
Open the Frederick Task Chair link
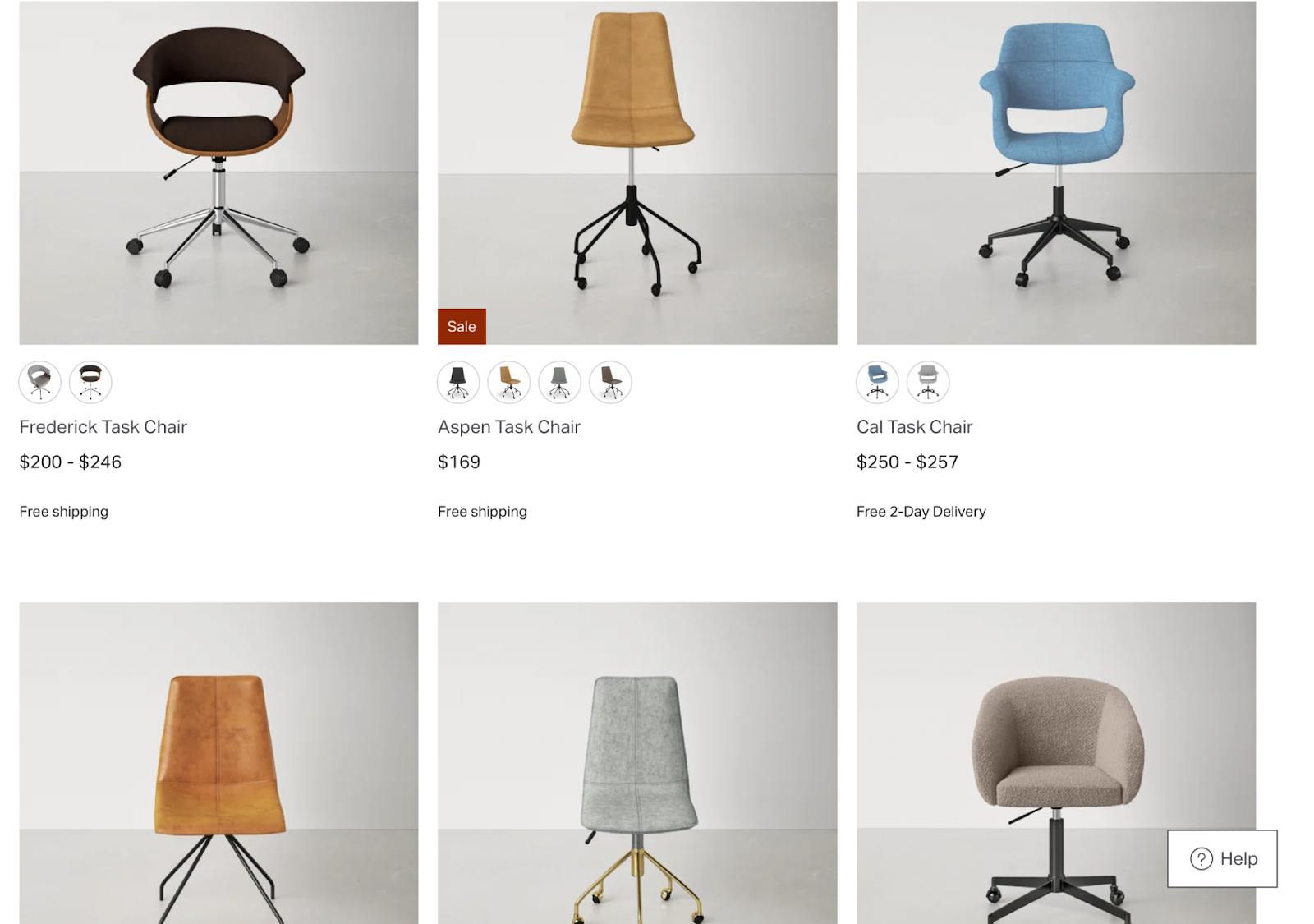(x=103, y=427)
